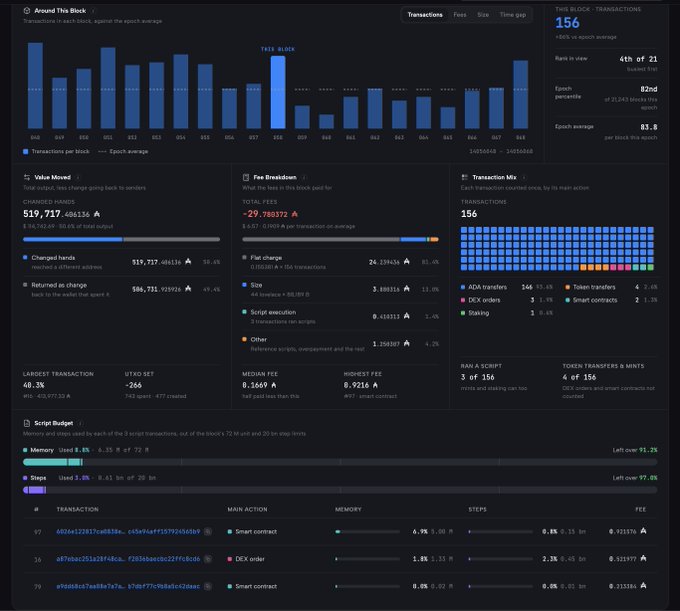Switch chart to Fees tab
Screen dimensions: 680x611
tap(460, 15)
